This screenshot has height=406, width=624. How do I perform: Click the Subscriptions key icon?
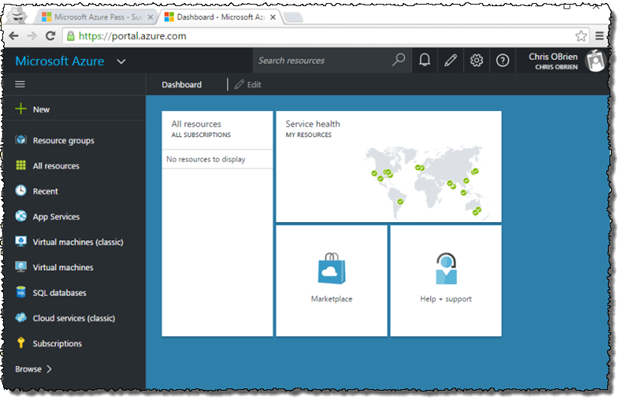coord(21,343)
